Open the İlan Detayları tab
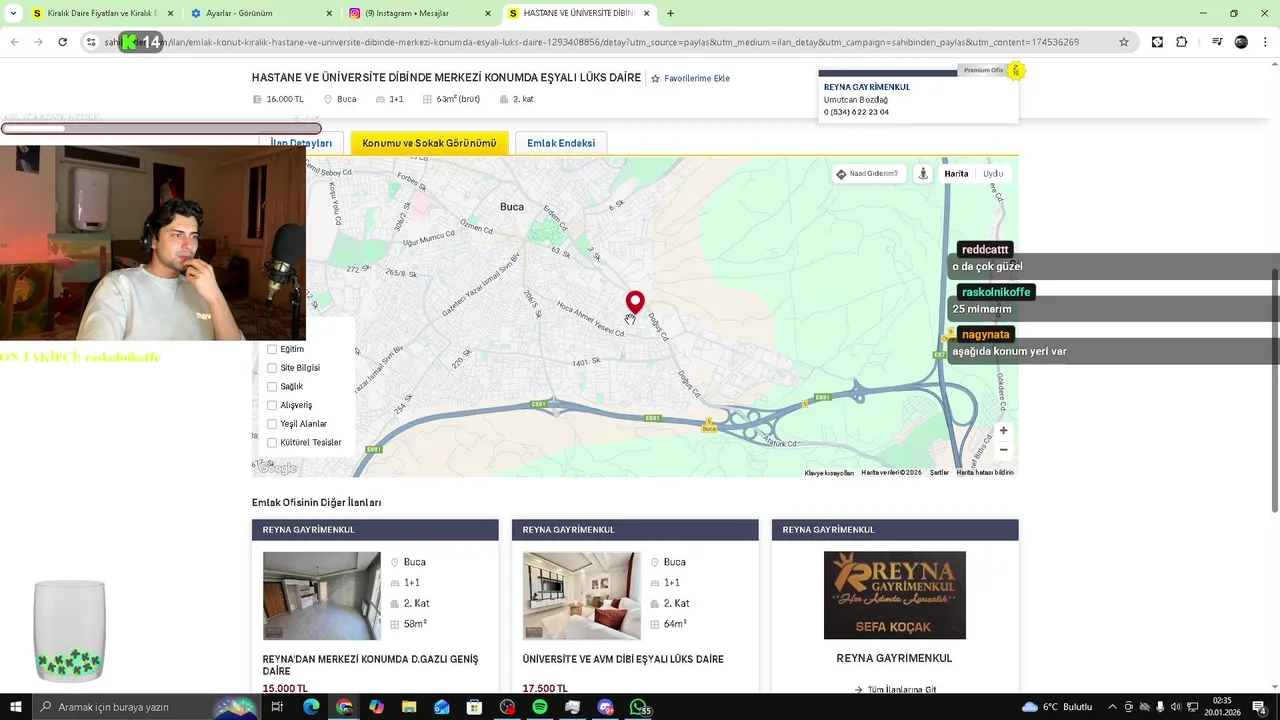This screenshot has width=1280, height=720. [x=301, y=143]
